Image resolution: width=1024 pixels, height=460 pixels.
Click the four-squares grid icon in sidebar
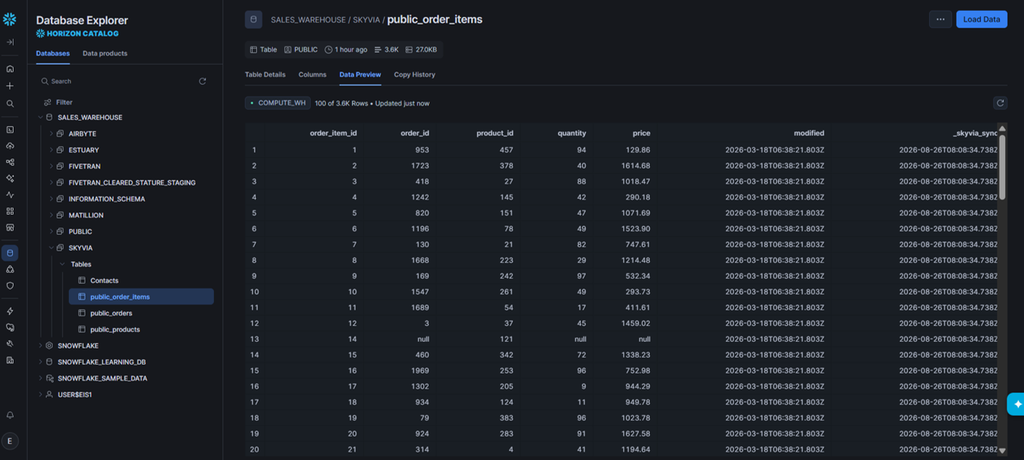pos(10,211)
